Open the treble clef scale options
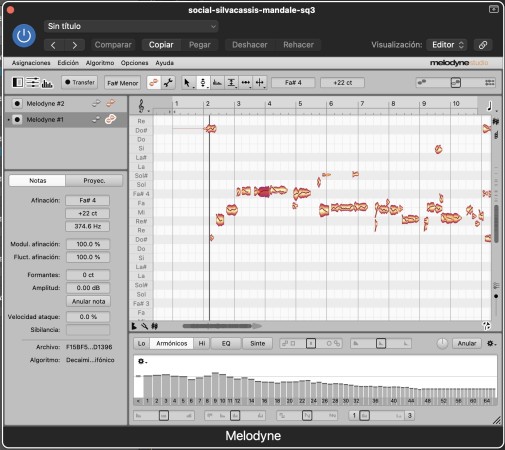 pyautogui.click(x=143, y=106)
